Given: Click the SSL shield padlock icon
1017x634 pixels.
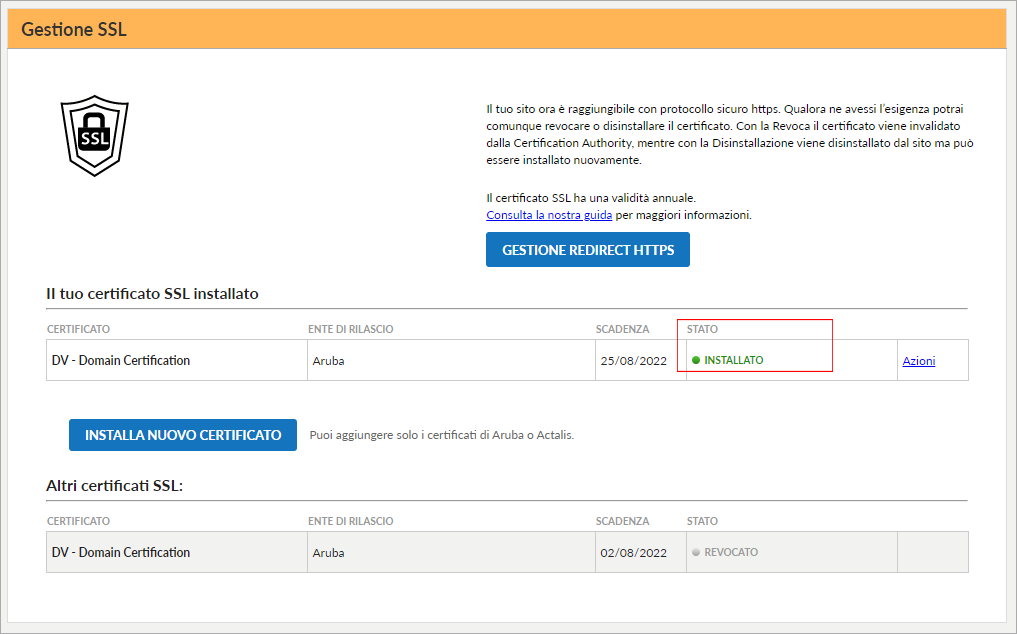Looking at the screenshot, I should pyautogui.click(x=95, y=136).
